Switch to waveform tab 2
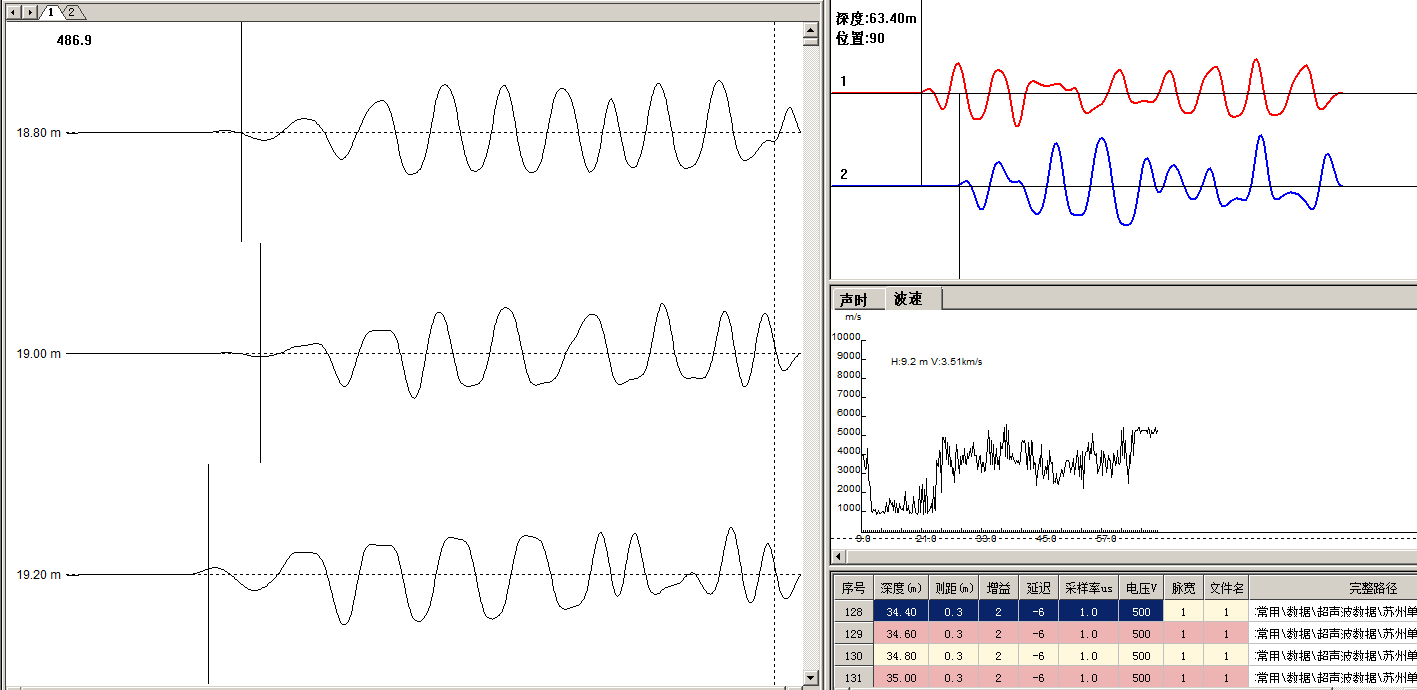 pos(72,12)
